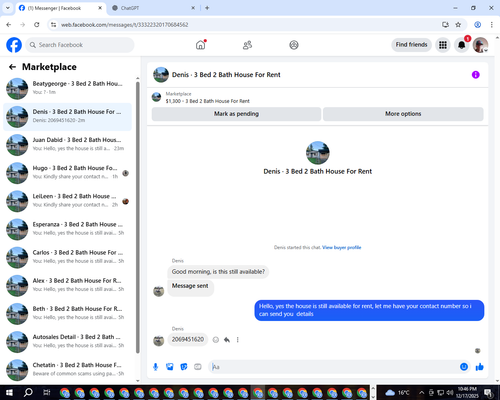Choose a sticker icon in composer
The image size is (500, 400).
(x=184, y=367)
